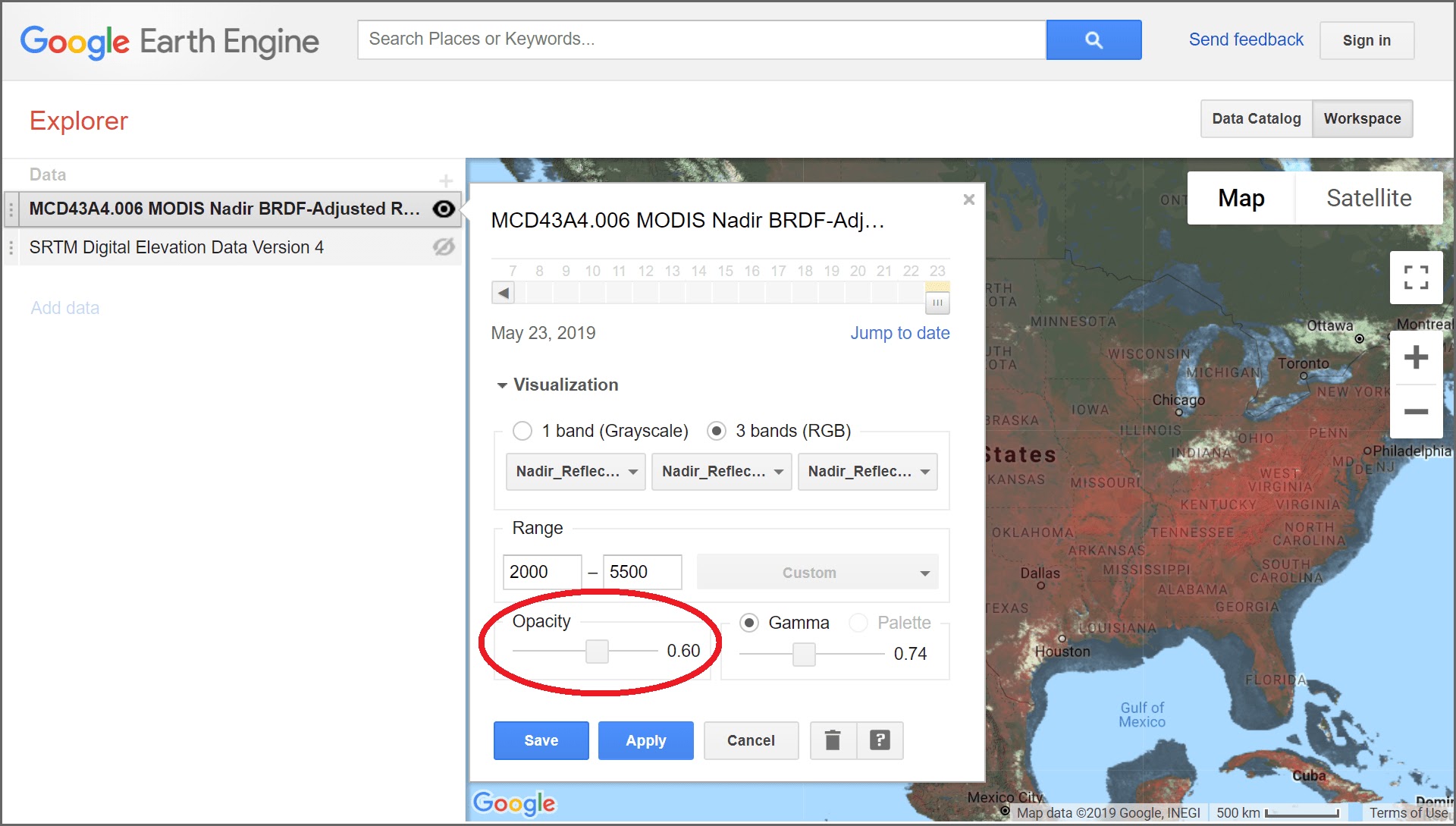Save the layer settings

pyautogui.click(x=541, y=740)
